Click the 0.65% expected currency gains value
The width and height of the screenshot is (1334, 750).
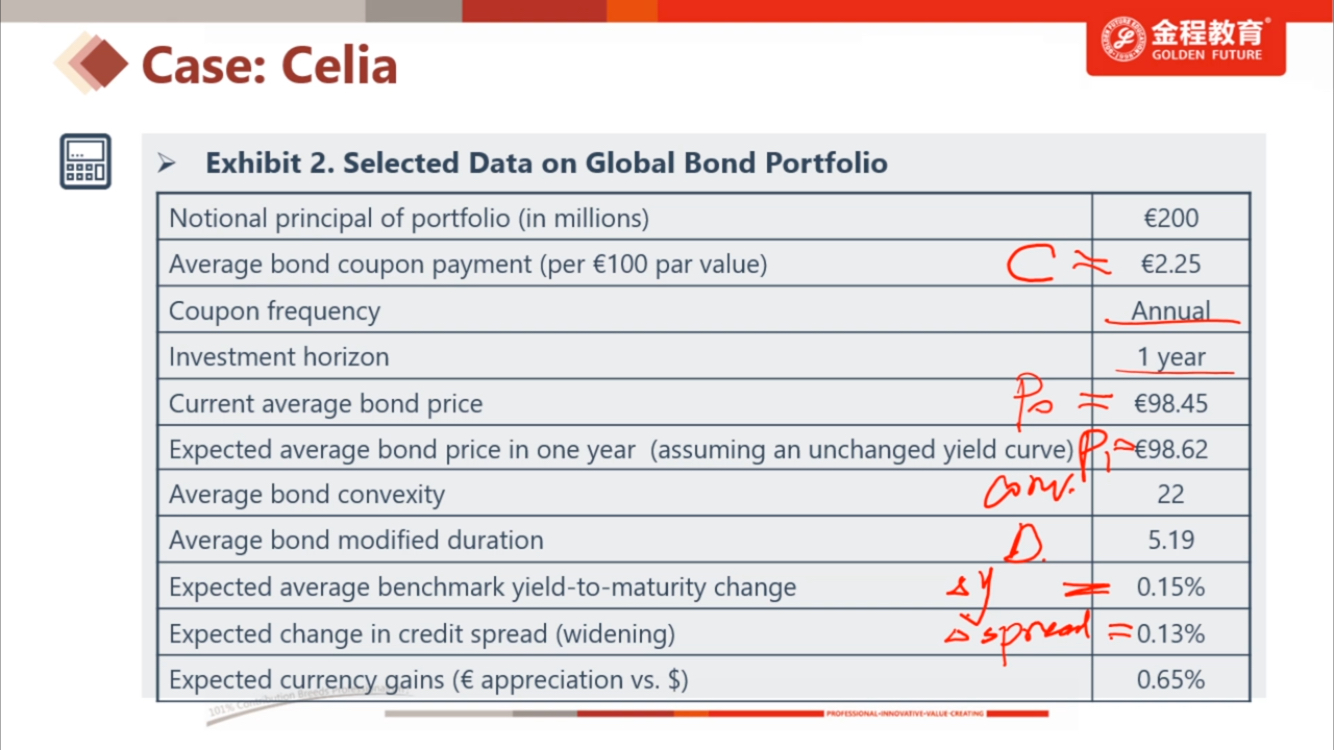[1170, 680]
